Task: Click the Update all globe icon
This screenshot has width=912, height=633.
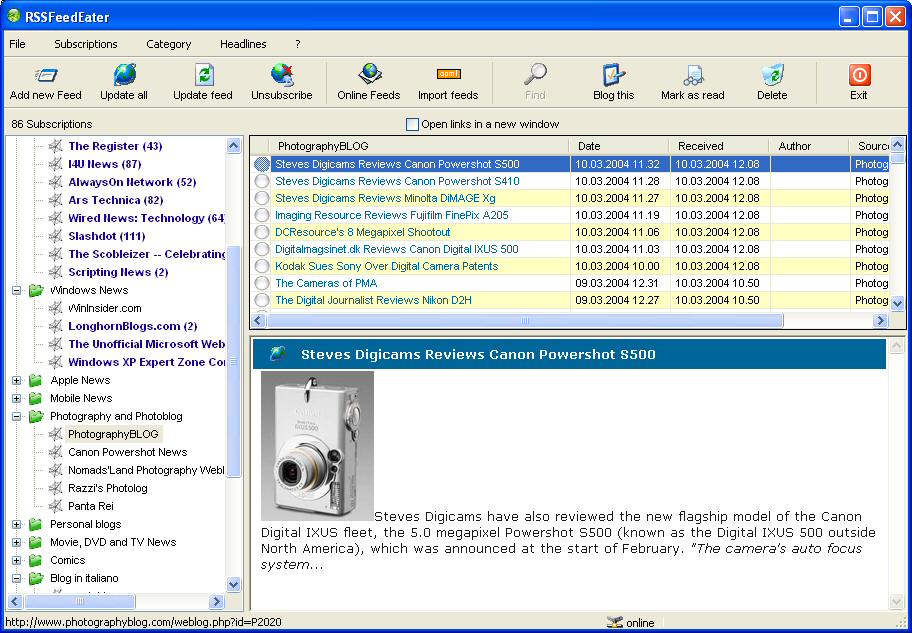Action: [124, 75]
